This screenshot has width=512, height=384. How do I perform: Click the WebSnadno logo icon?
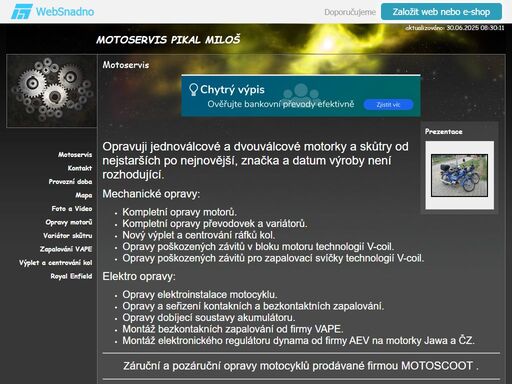point(21,12)
